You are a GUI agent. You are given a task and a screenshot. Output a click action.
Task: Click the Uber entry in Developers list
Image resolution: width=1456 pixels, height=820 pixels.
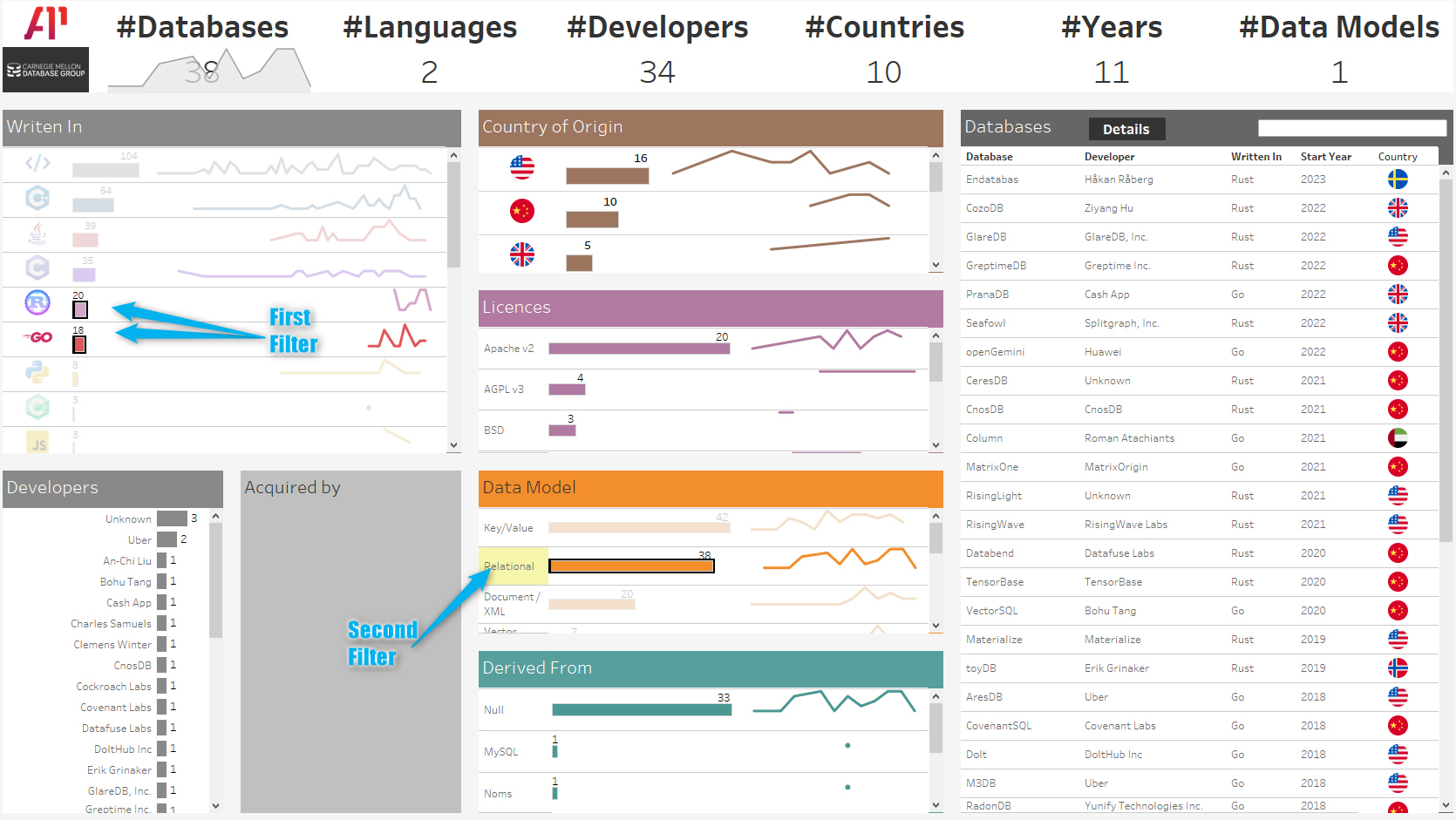139,540
